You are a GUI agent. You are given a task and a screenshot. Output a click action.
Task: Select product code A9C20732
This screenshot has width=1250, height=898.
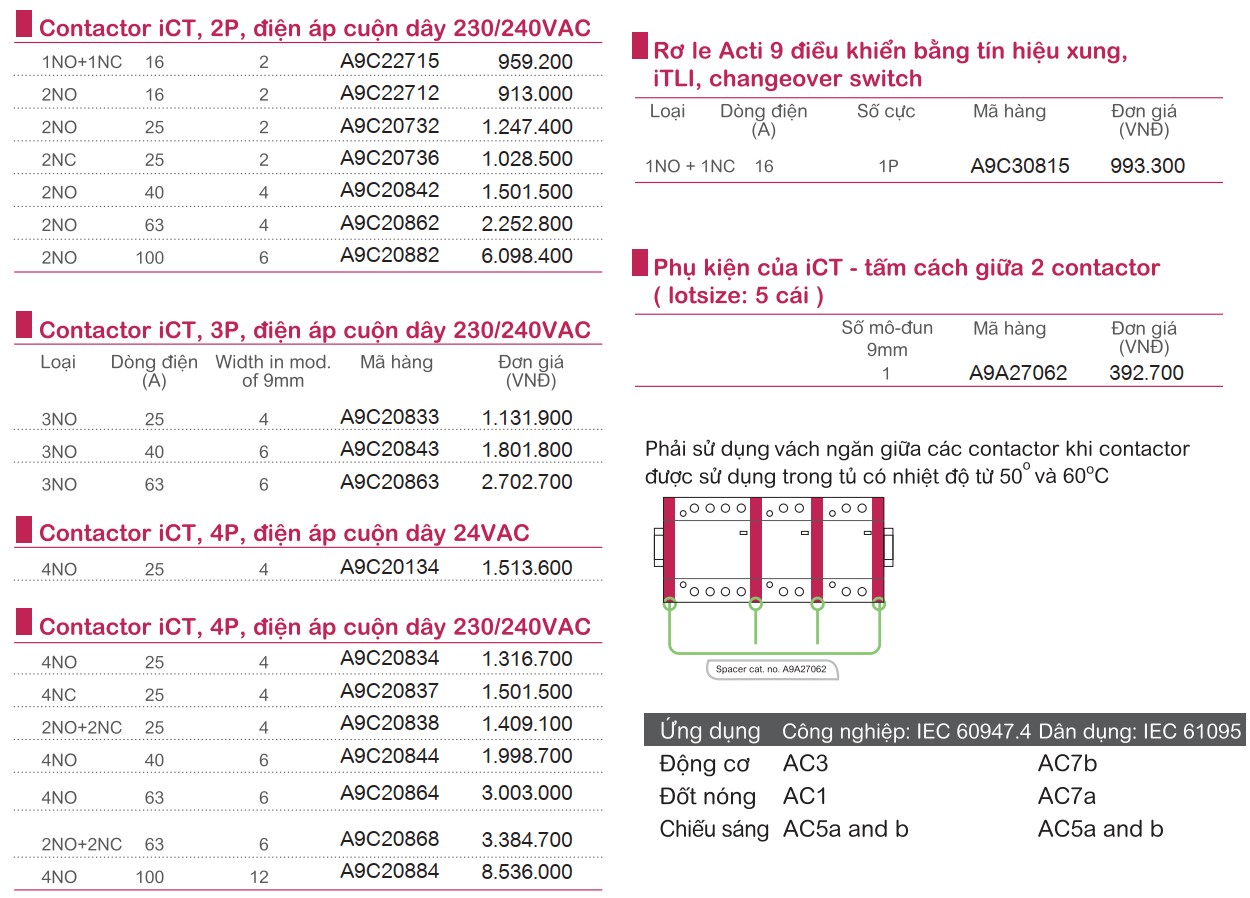click(389, 126)
